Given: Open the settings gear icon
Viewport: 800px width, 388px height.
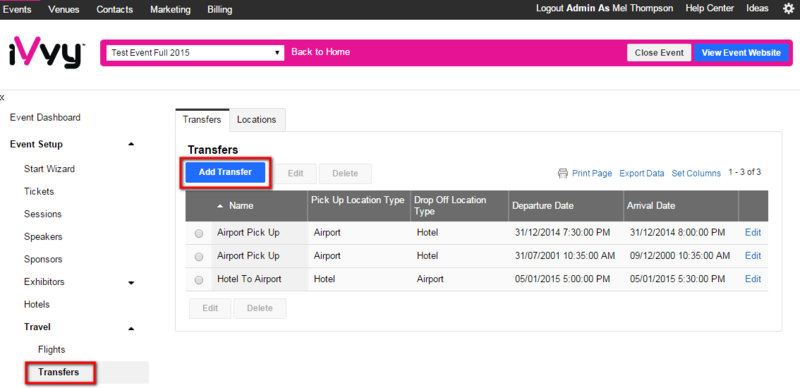Looking at the screenshot, I should [788, 9].
